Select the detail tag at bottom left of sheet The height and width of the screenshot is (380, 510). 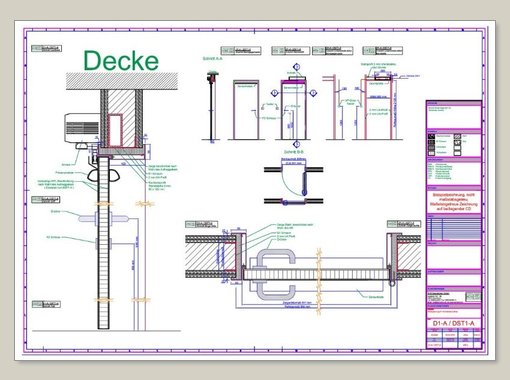click(x=46, y=304)
